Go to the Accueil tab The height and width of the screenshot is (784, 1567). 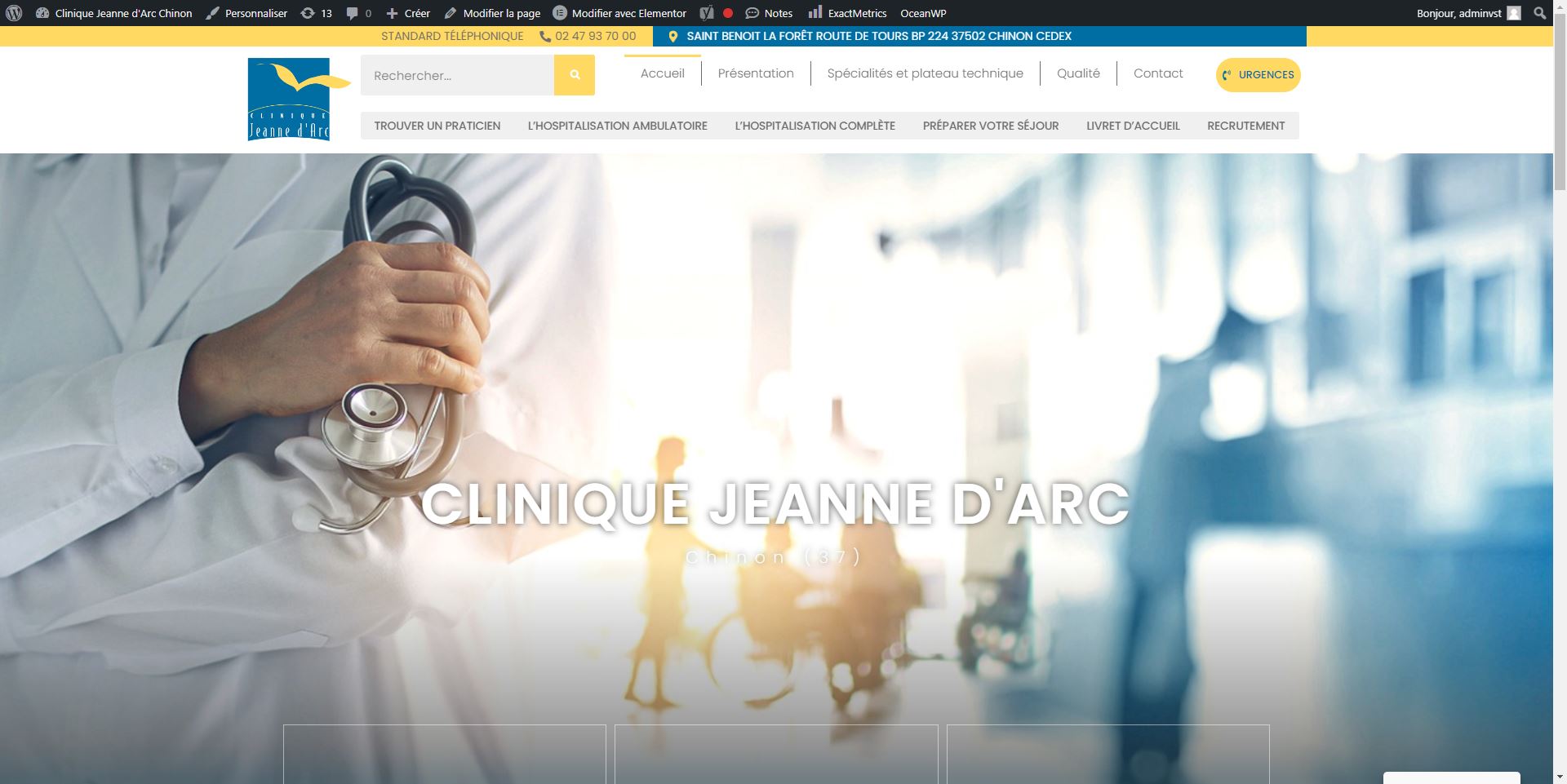point(663,73)
